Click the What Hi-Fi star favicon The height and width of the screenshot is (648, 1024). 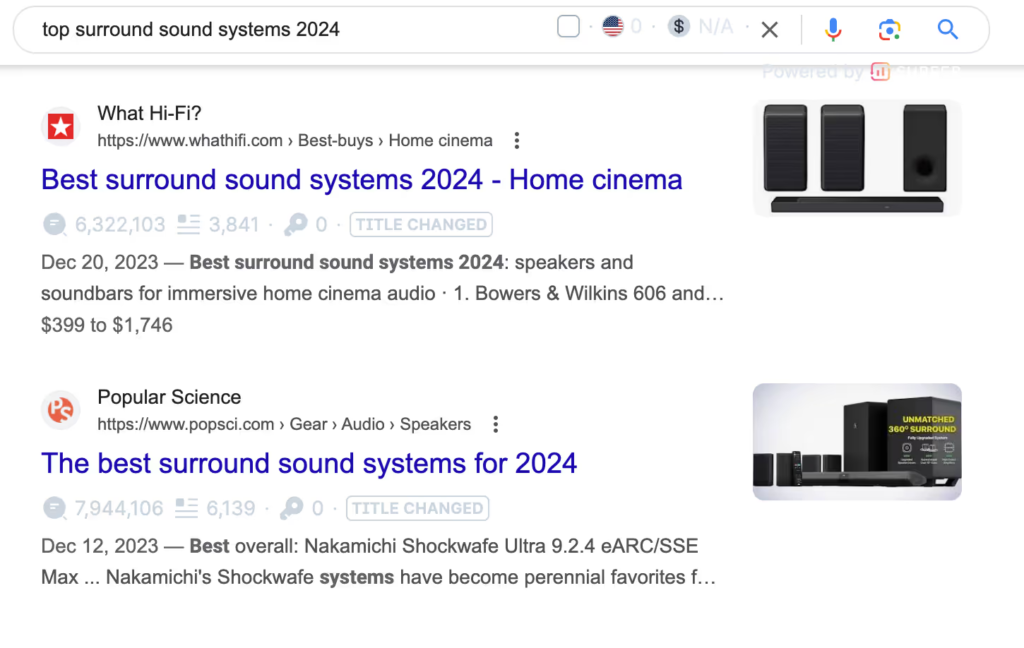61,126
